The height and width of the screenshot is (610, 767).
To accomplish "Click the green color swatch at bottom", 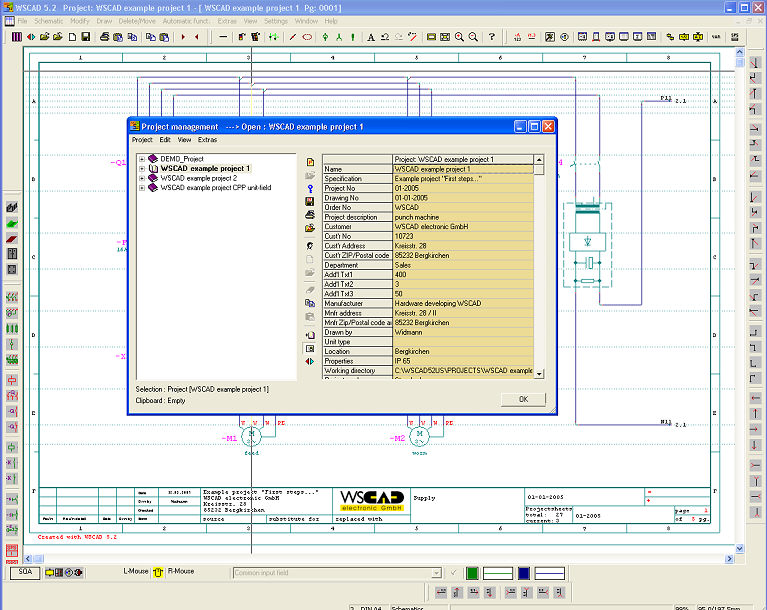I will point(472,573).
